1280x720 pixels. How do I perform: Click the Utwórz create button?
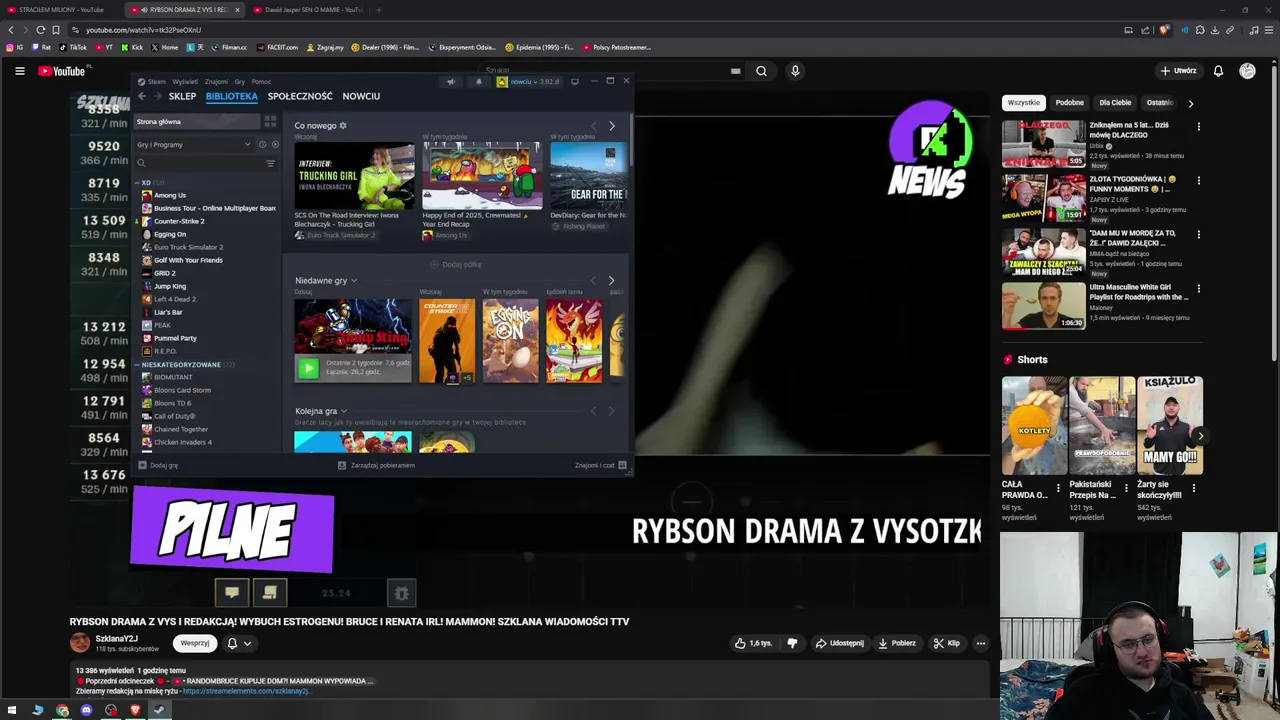pyautogui.click(x=1178, y=71)
